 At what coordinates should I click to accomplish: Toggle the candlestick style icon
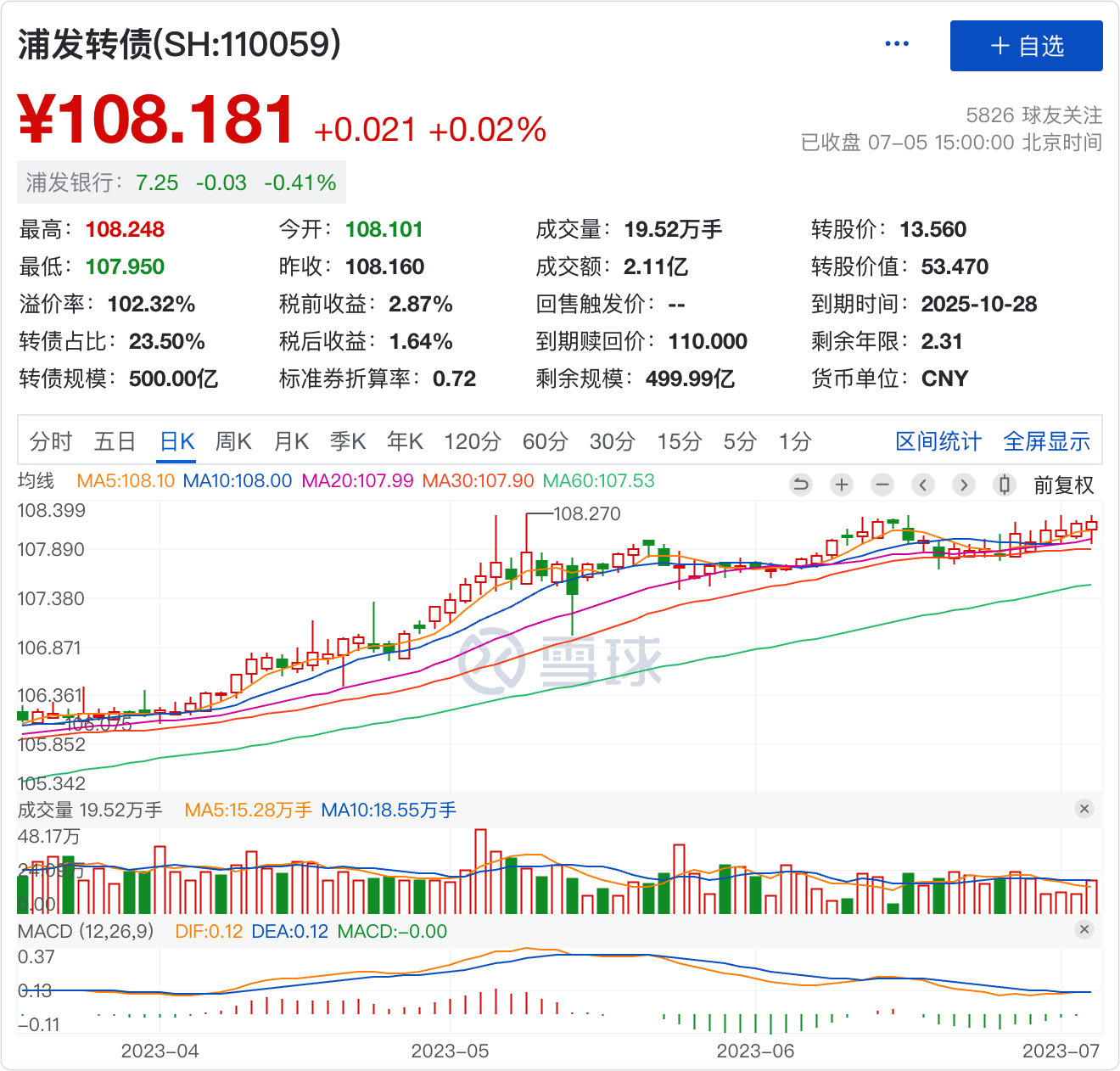pos(1005,485)
